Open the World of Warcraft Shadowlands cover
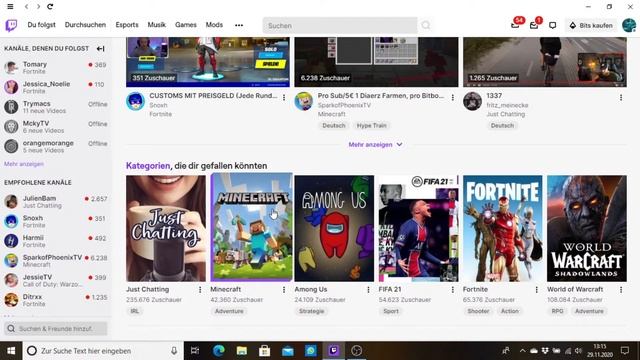 coord(587,228)
